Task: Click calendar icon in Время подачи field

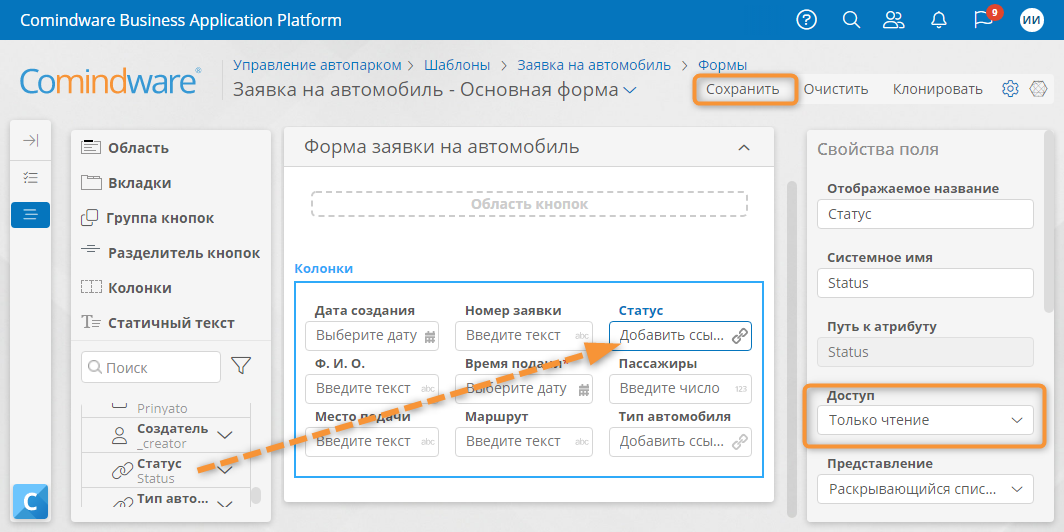Action: coord(584,390)
